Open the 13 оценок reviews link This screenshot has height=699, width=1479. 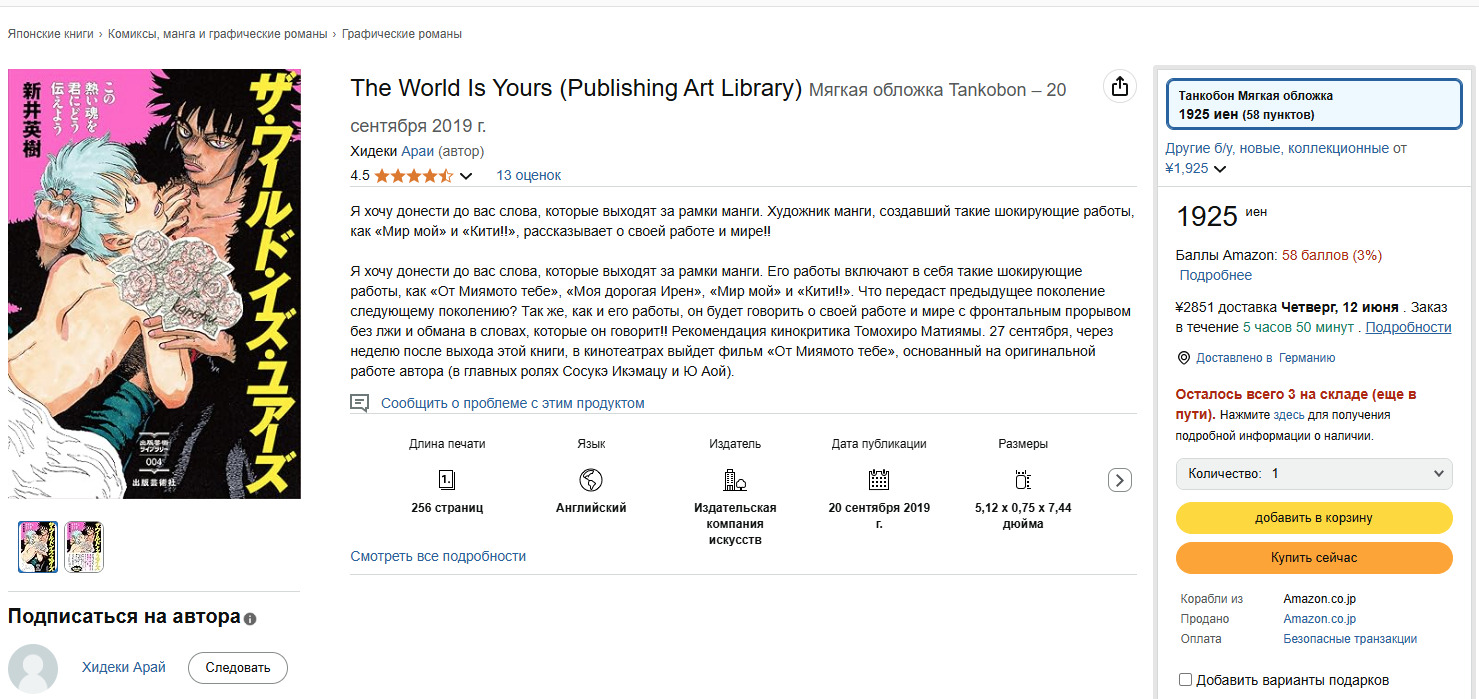tap(528, 175)
